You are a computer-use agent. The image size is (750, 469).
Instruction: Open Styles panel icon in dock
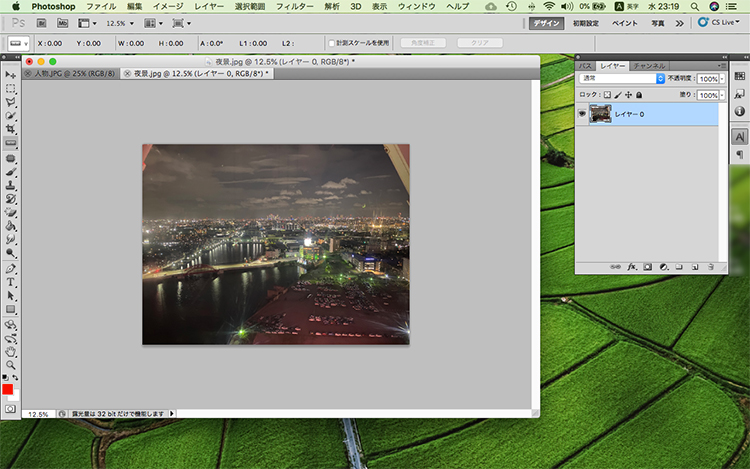click(x=739, y=94)
